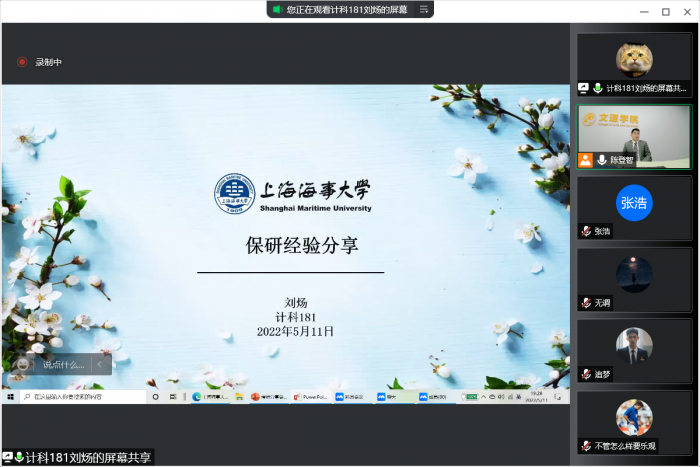Click the muted microphone icon beside 张浩
The height and width of the screenshot is (467, 700).
coord(586,231)
